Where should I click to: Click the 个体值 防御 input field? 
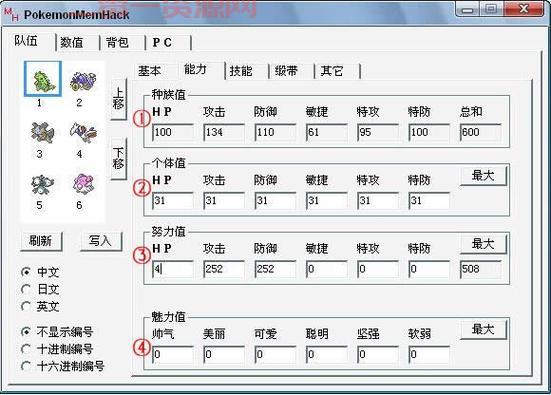pos(276,201)
